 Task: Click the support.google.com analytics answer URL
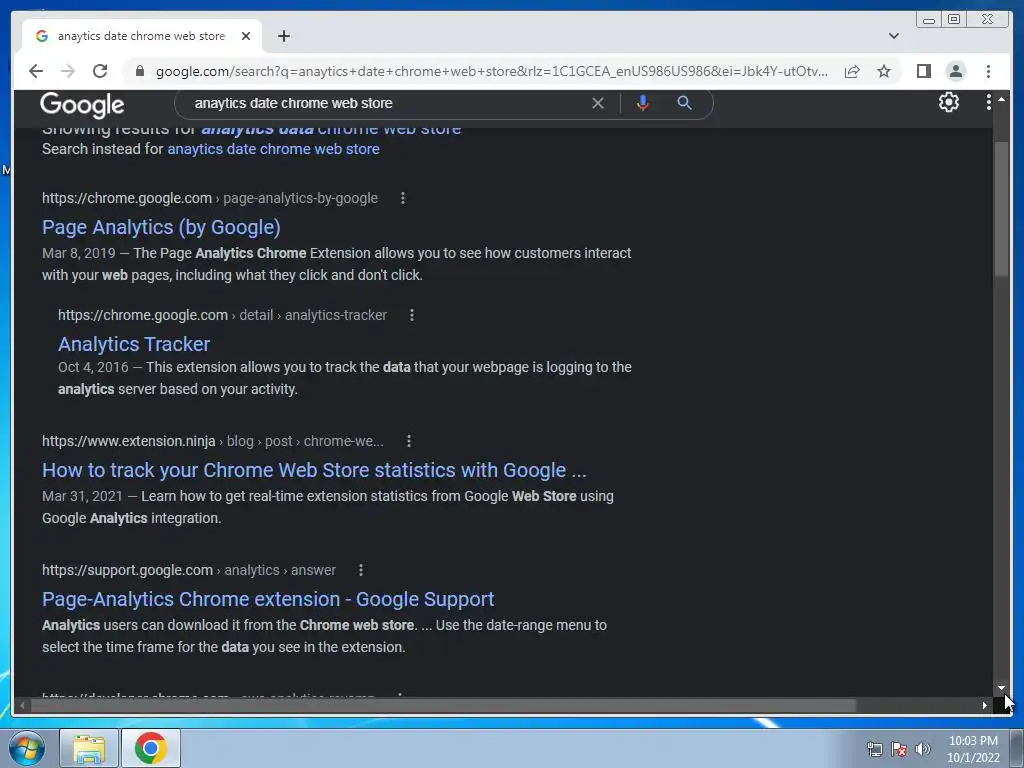point(189,570)
